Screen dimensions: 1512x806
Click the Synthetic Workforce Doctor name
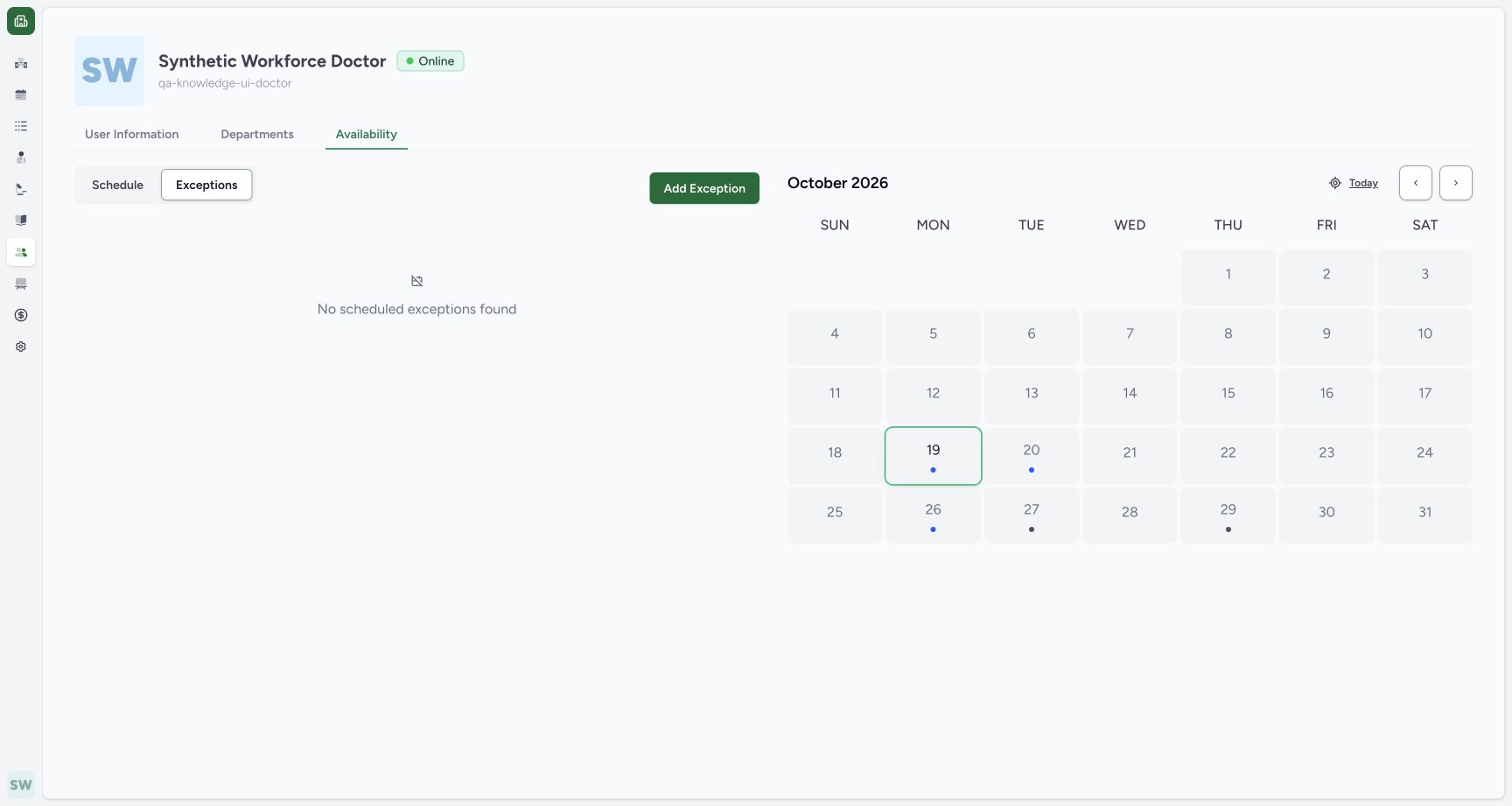click(x=272, y=61)
